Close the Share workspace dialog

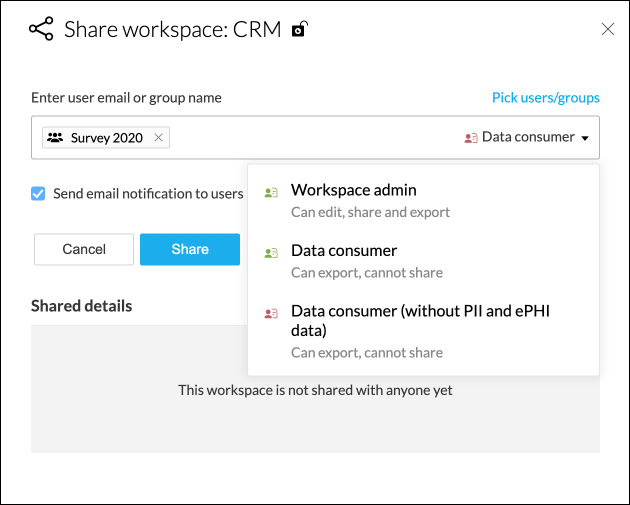coord(607,29)
